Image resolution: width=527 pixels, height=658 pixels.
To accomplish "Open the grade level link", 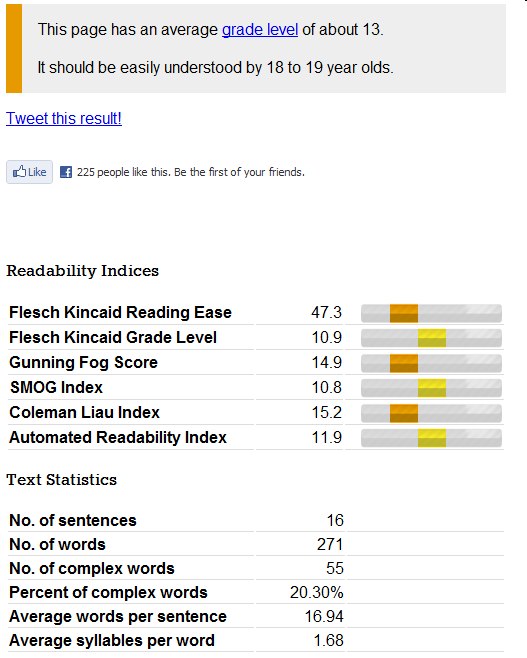I will point(260,30).
